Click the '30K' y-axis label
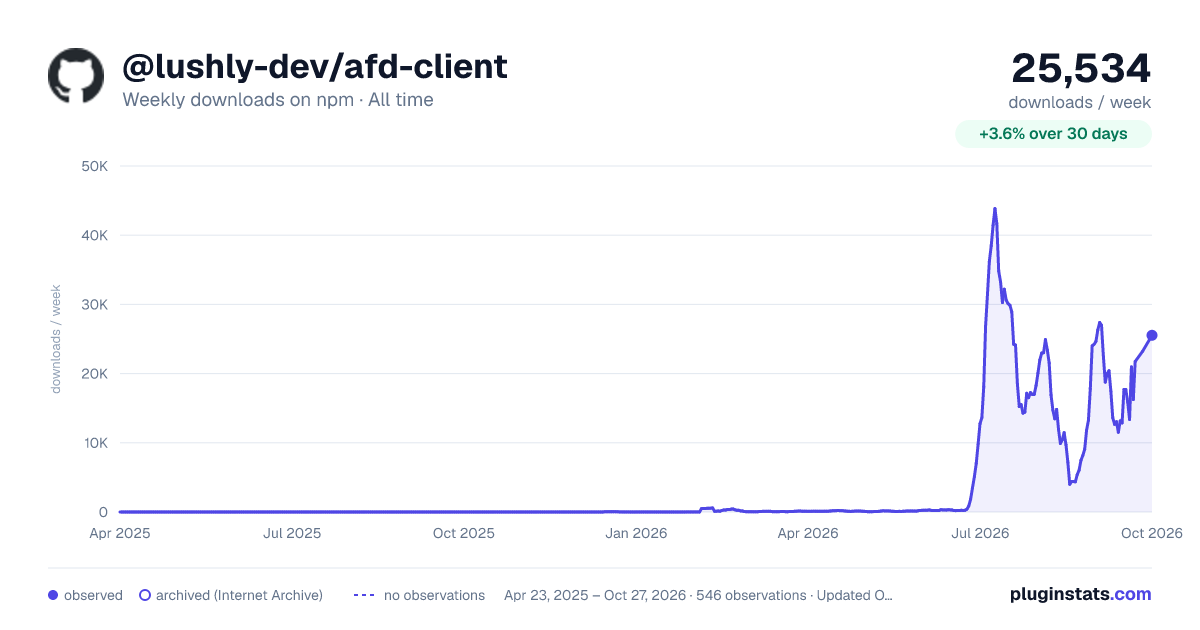This screenshot has height=630, width=1200. click(x=94, y=304)
